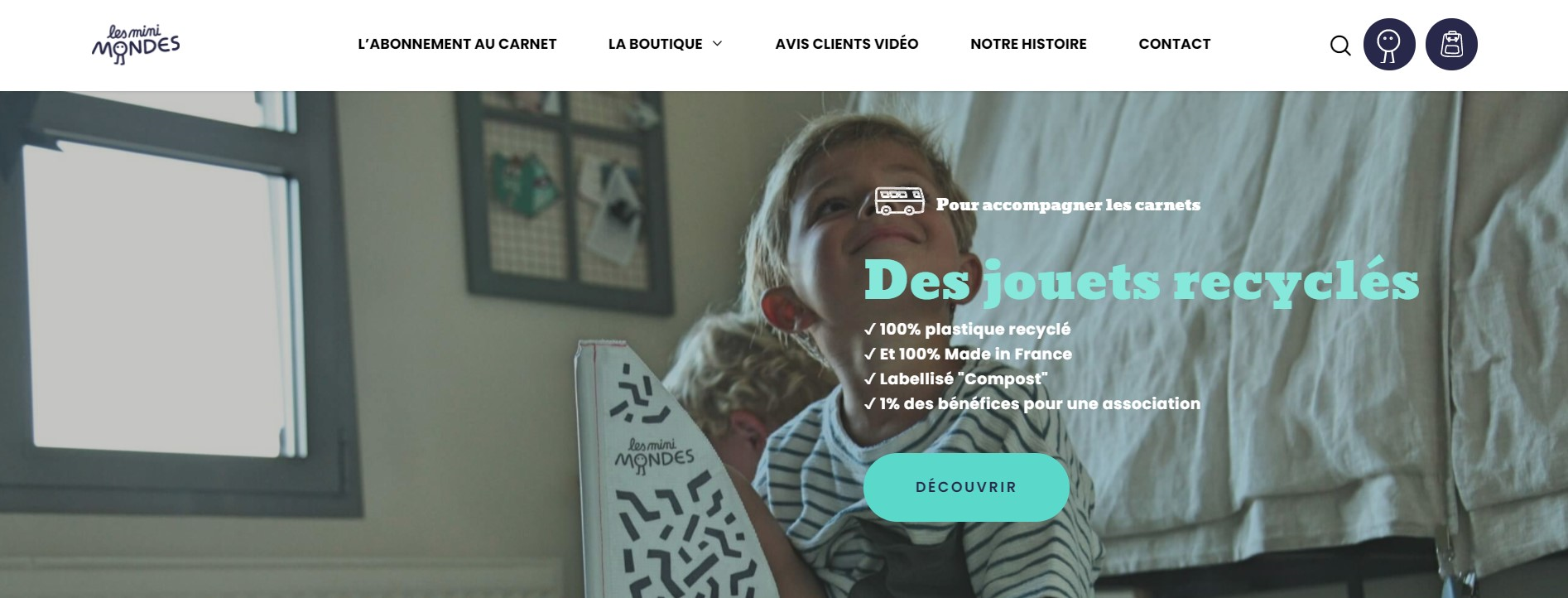This screenshot has width=1568, height=598.
Task: Open Notre Histoire page
Action: [1028, 44]
